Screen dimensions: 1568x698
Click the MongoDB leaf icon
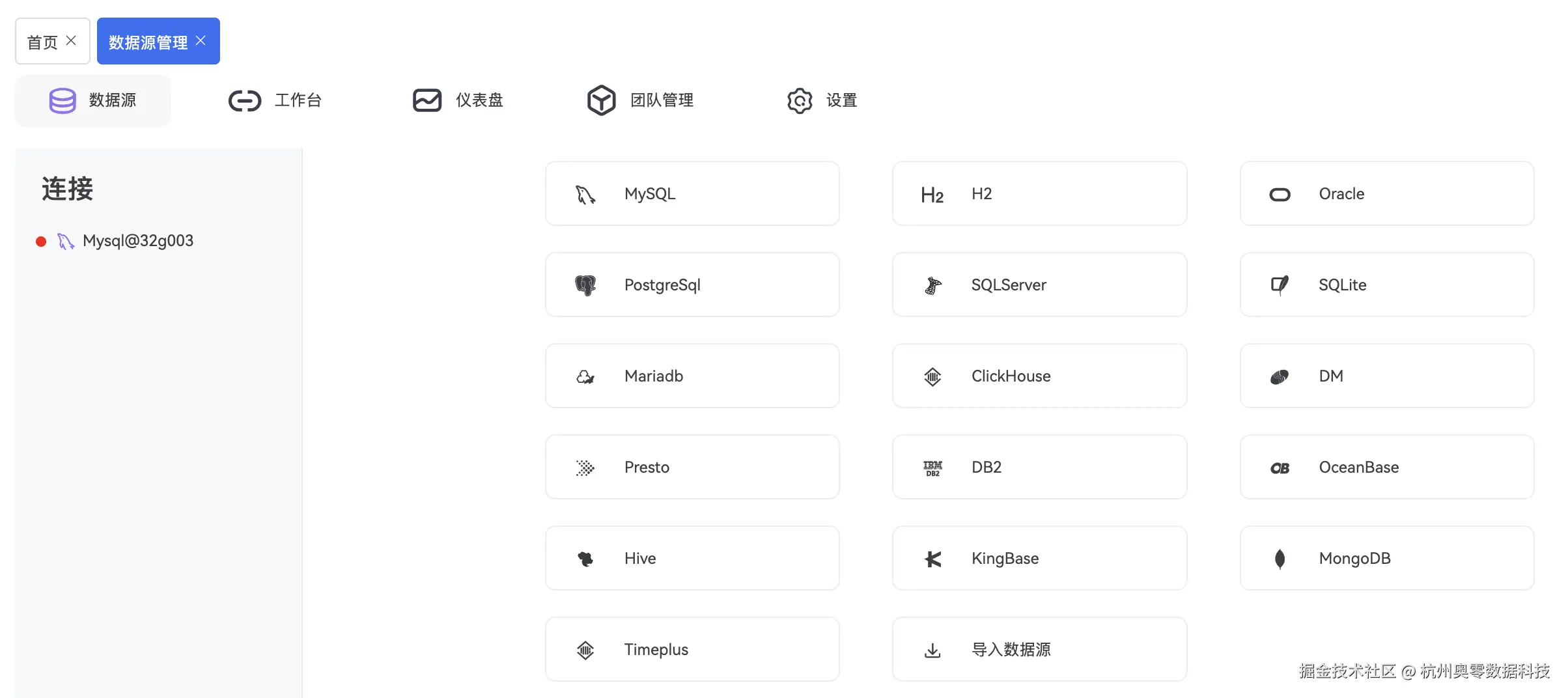point(1280,559)
